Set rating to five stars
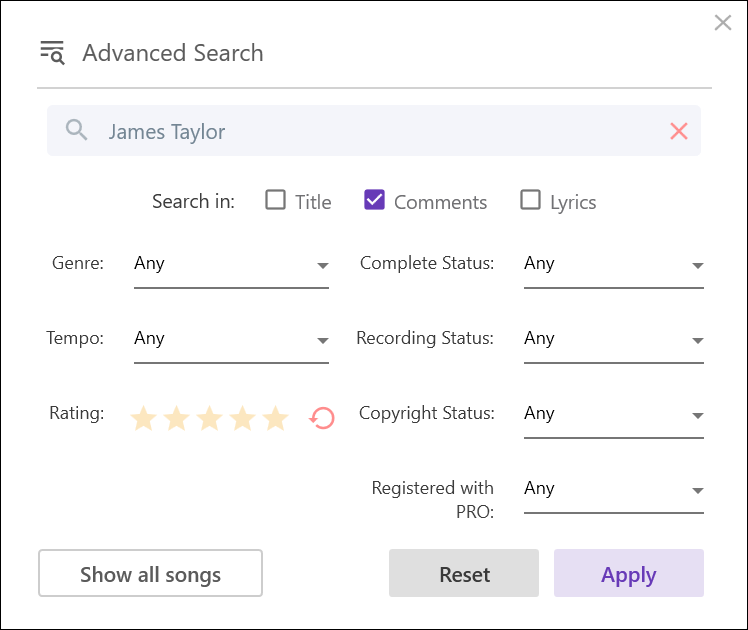748x630 pixels. coord(275,418)
